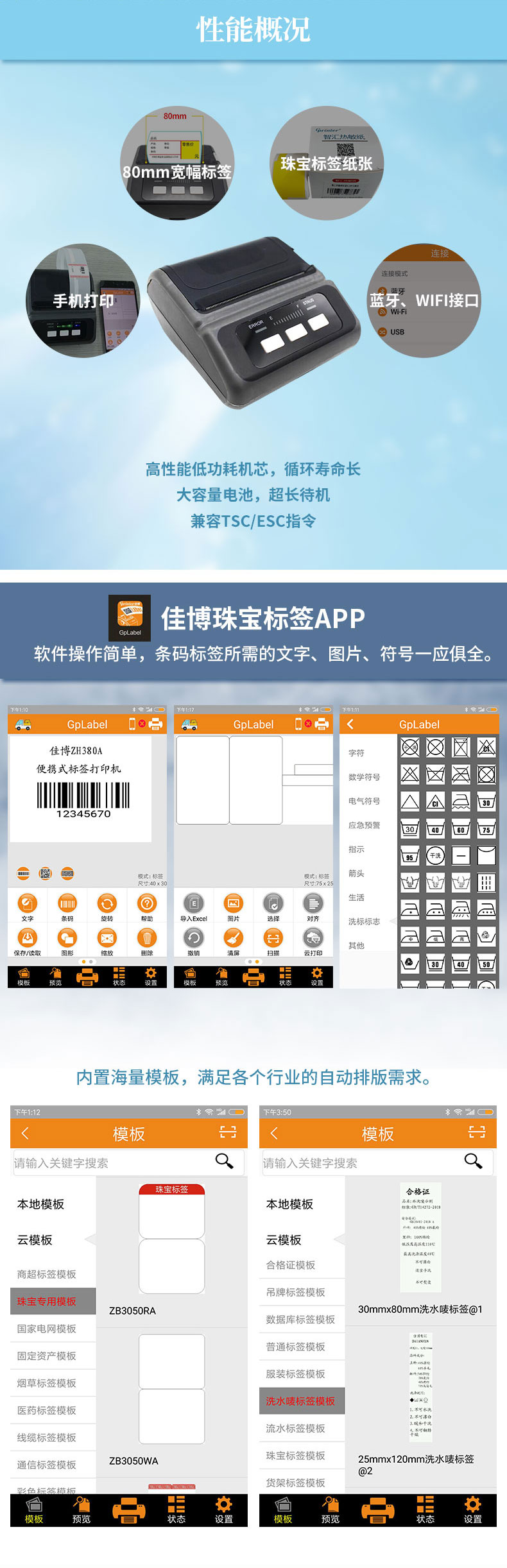Image resolution: width=507 pixels, height=1568 pixels.
Task: Select 应急预警 symbol category
Action: [364, 825]
